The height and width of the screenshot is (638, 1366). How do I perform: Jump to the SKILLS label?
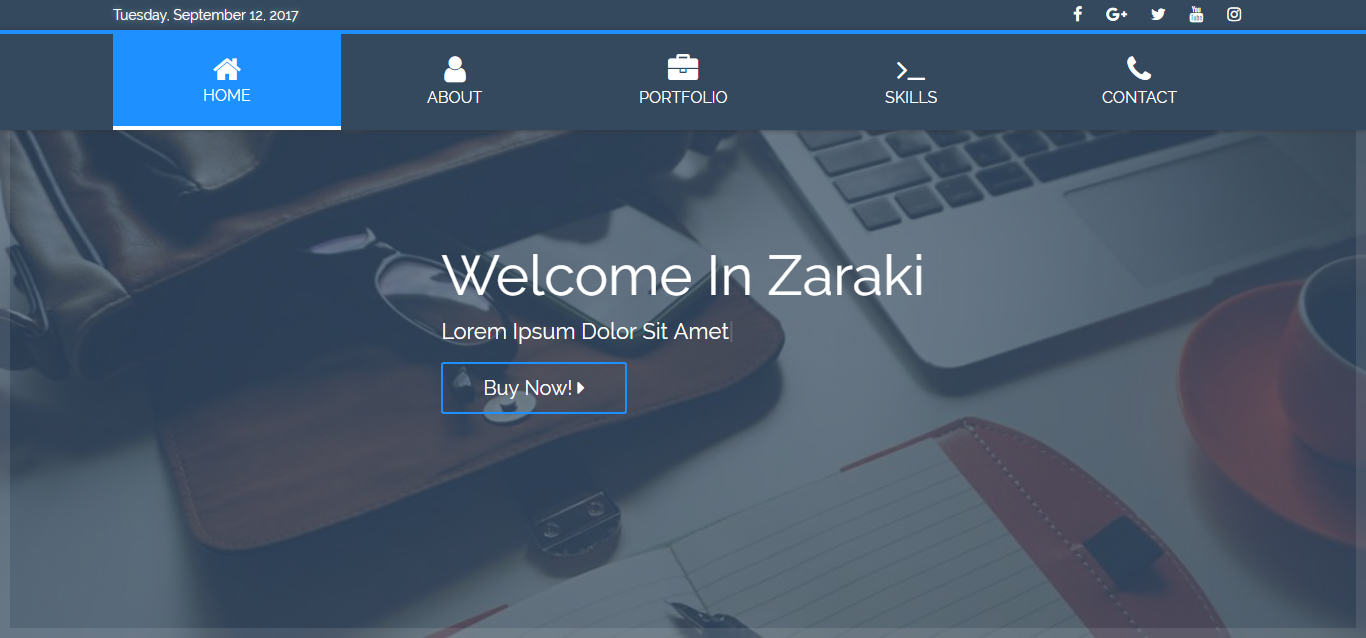point(911,97)
